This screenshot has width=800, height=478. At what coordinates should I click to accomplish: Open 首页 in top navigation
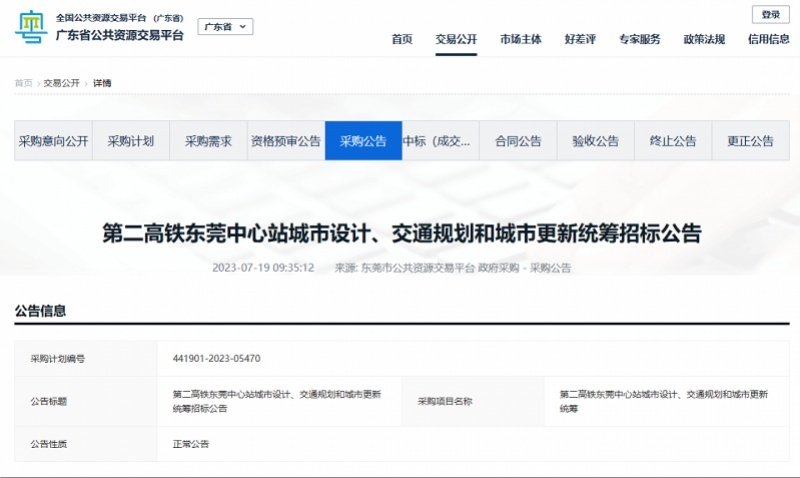(x=402, y=39)
